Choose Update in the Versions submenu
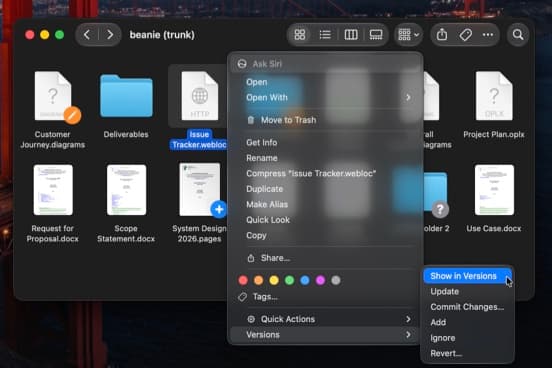 tap(468, 292)
